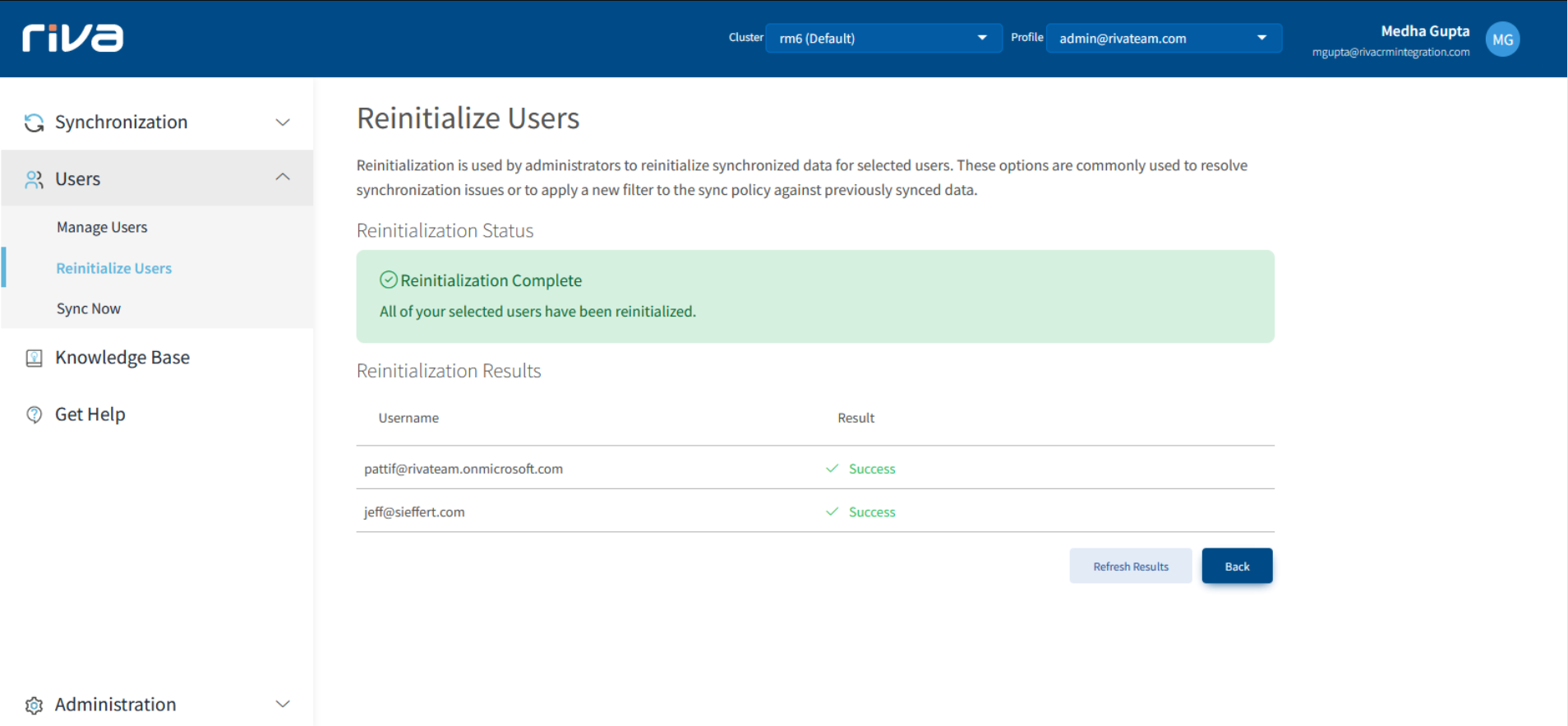The width and height of the screenshot is (1568, 726).
Task: Click Success text in pattif row
Action: pos(872,469)
